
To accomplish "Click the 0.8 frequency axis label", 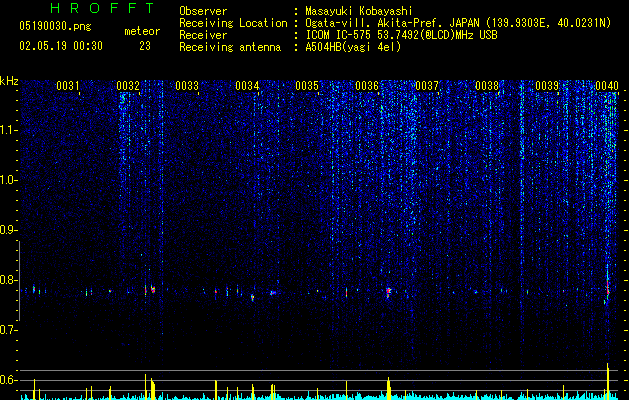I will coord(8,280).
